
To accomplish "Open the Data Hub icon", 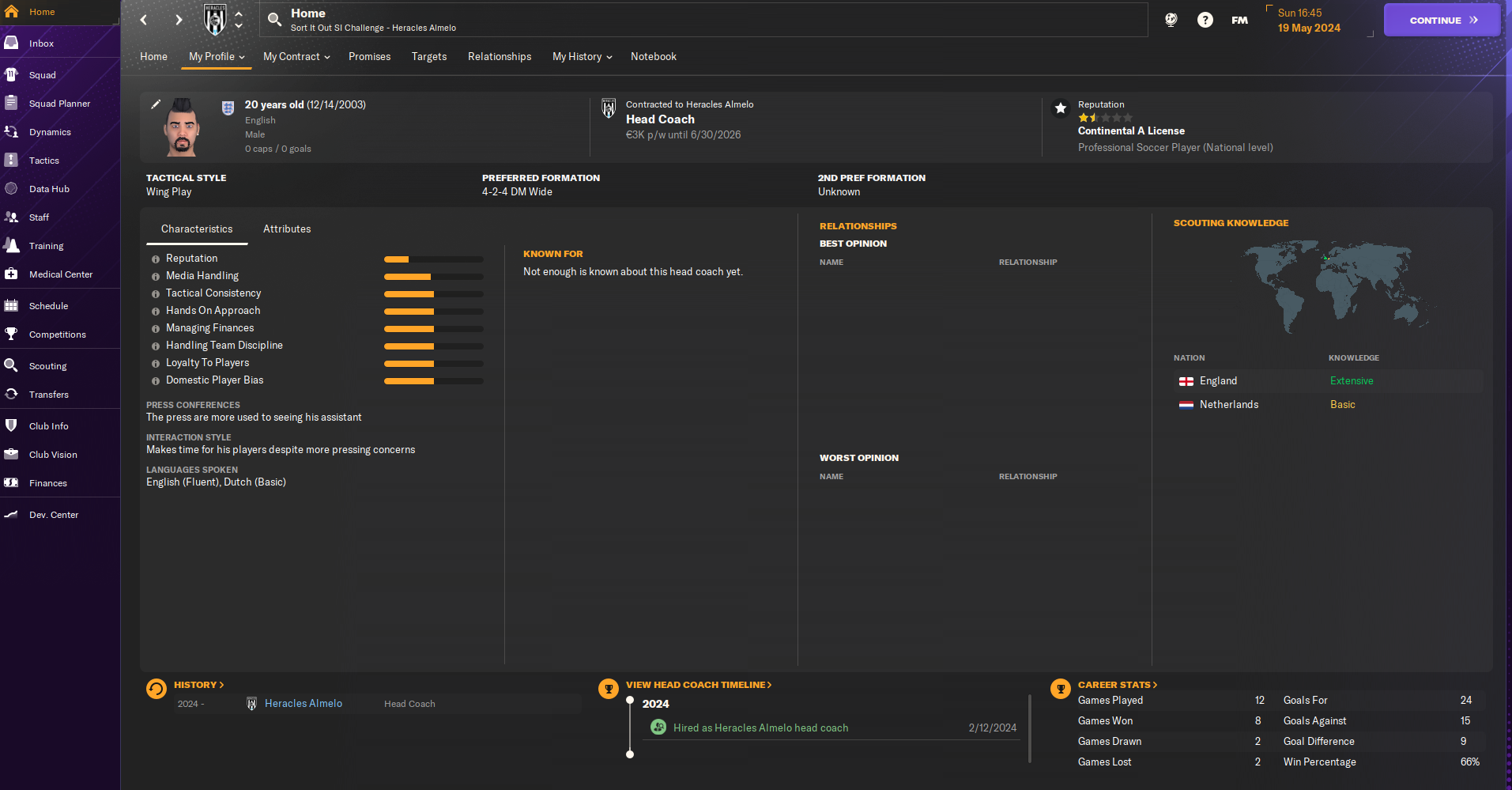I will pos(11,188).
